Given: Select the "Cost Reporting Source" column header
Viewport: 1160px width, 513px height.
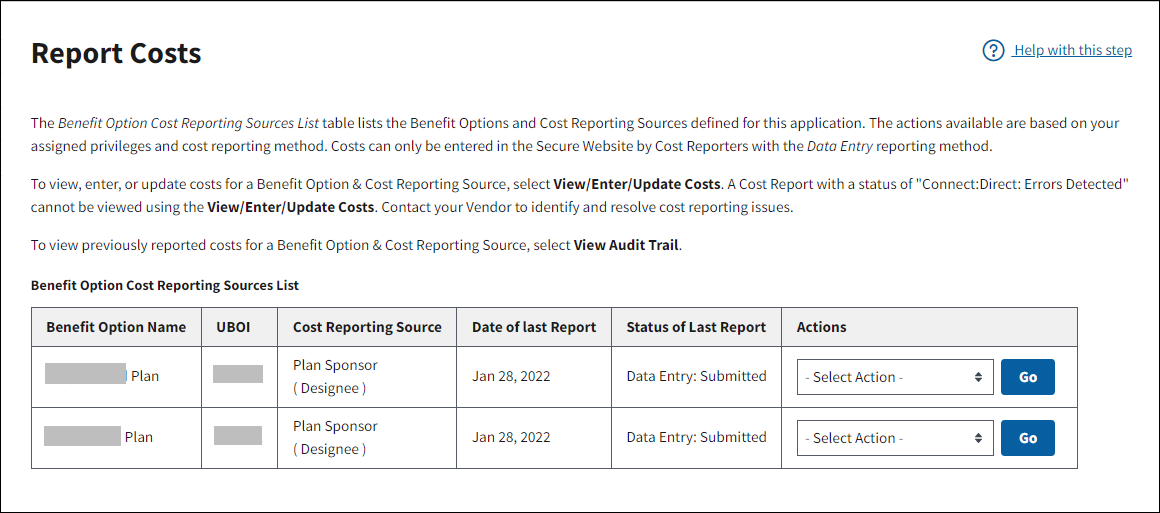Looking at the screenshot, I should click(x=367, y=327).
